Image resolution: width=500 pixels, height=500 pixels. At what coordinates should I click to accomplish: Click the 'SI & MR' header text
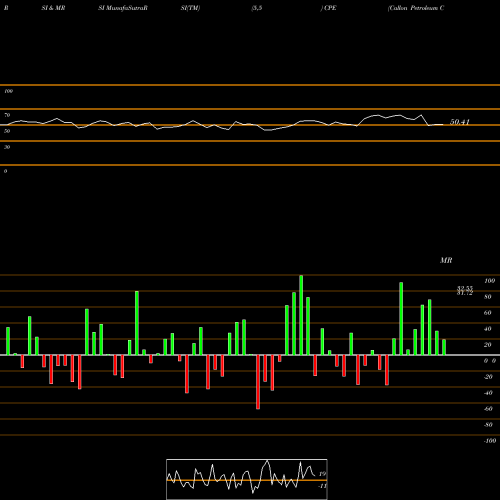coord(53,8)
